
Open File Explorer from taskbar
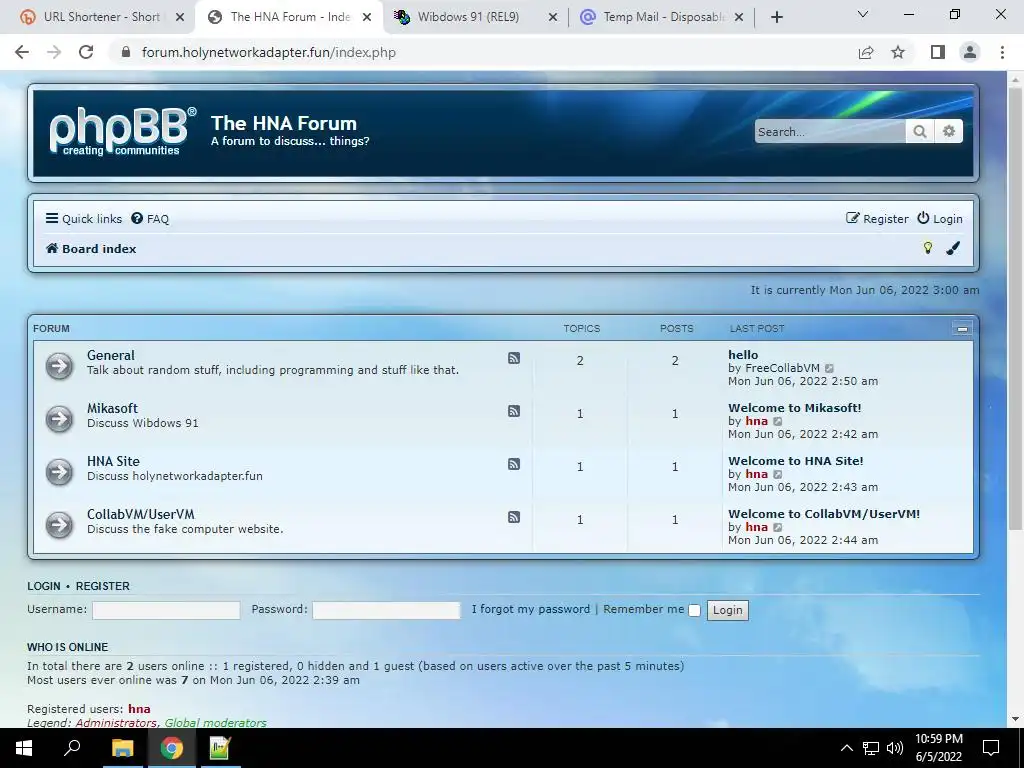pyautogui.click(x=122, y=748)
